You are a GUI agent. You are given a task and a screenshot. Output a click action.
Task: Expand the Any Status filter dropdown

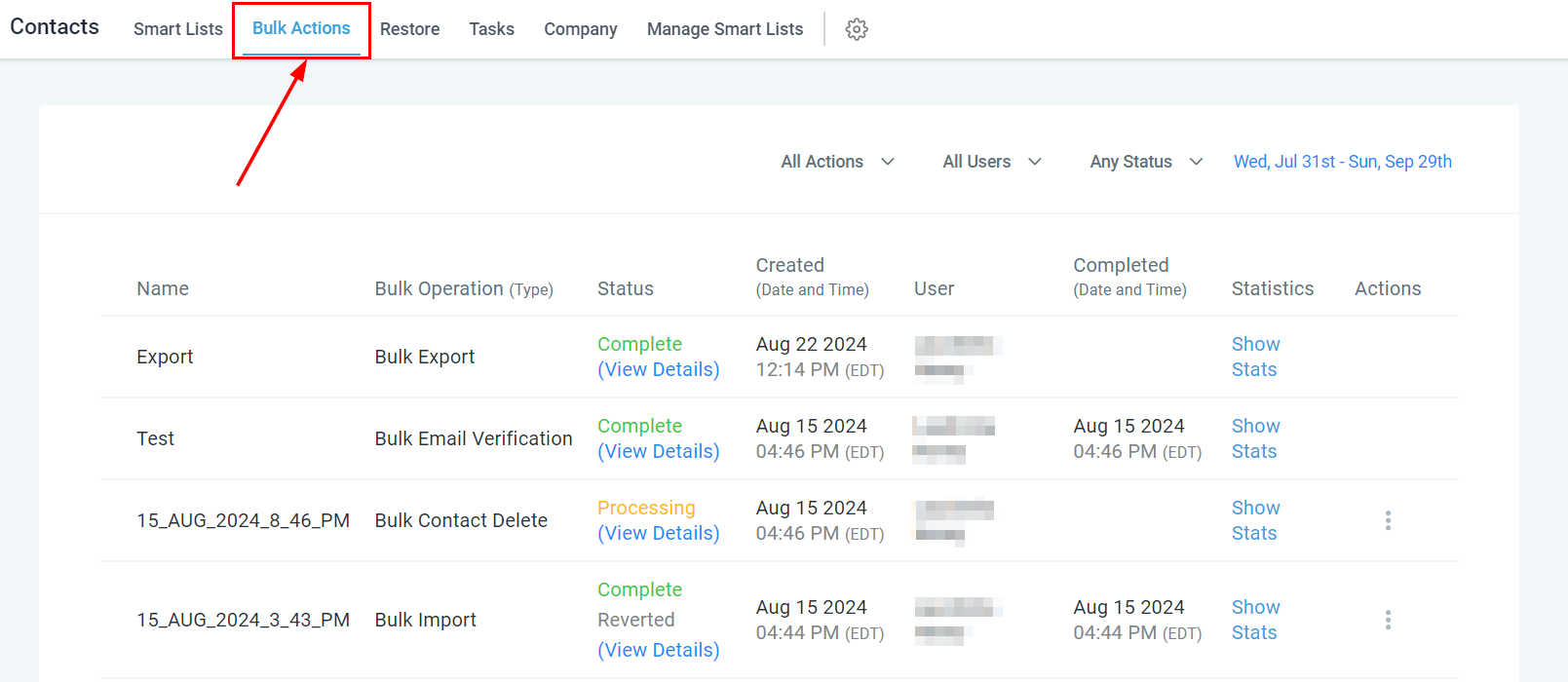point(1146,162)
